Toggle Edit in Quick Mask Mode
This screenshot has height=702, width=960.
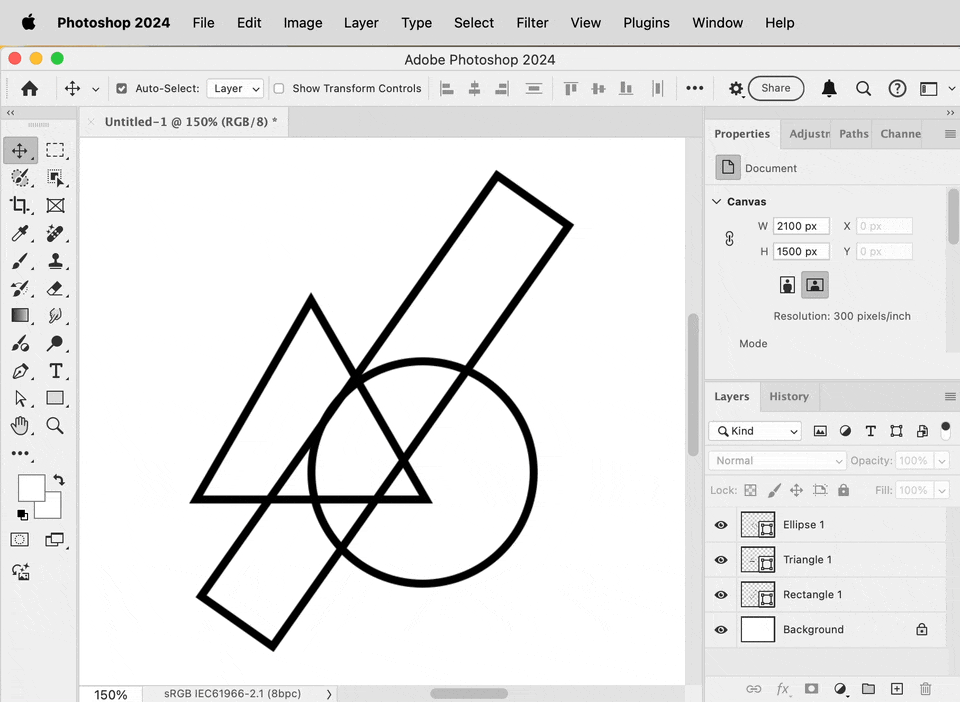tap(20, 539)
